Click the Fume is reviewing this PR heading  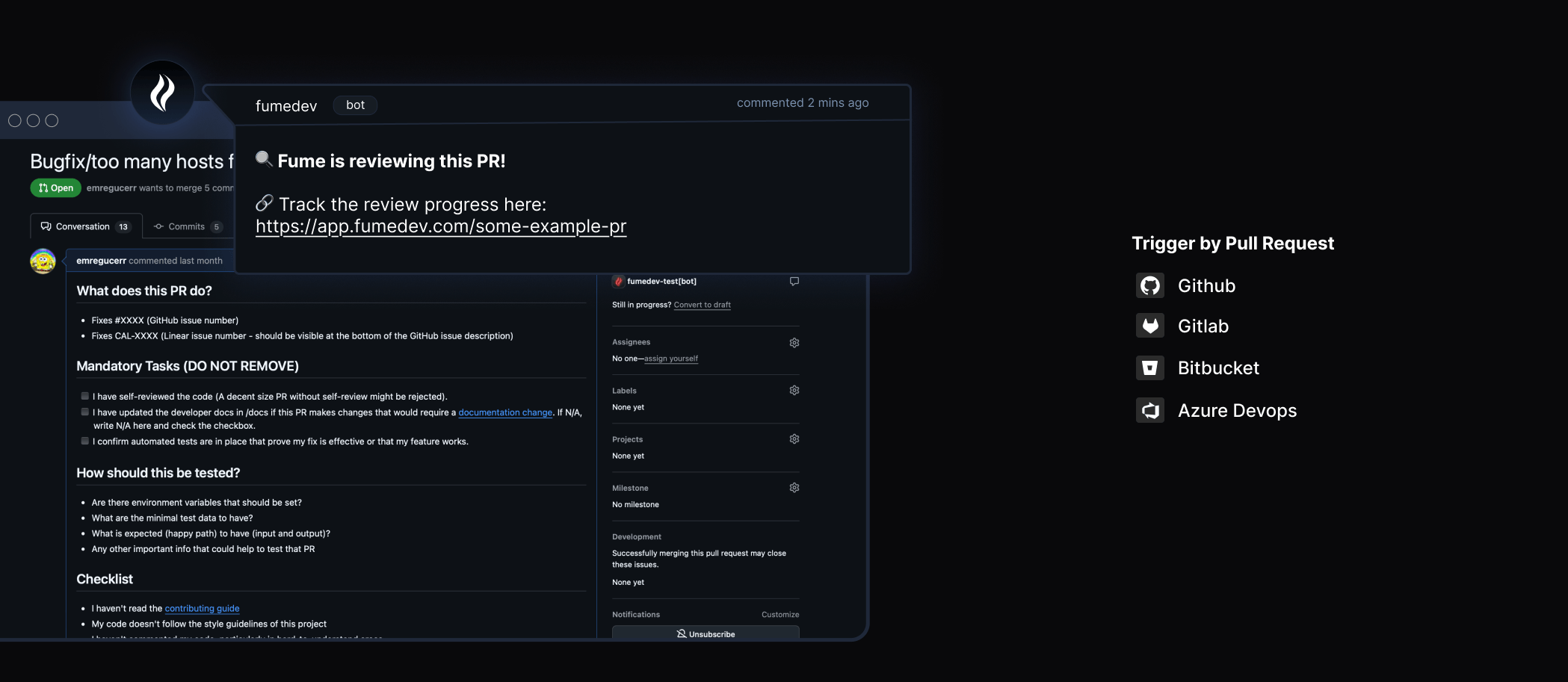tap(392, 161)
